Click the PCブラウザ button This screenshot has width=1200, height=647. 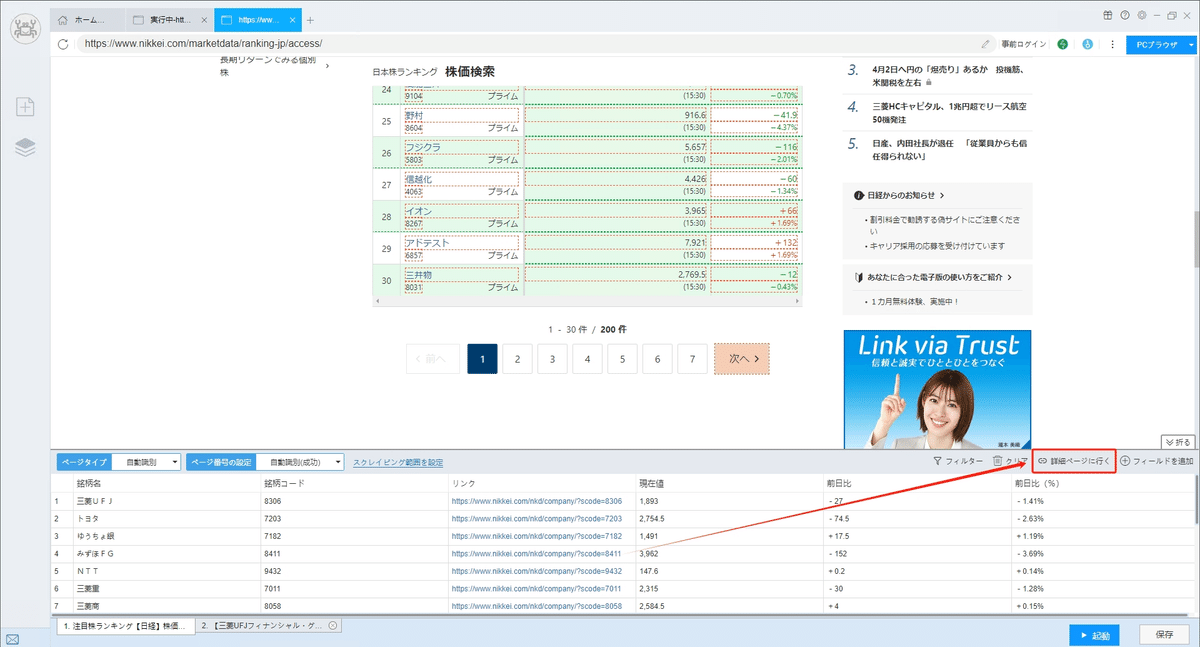coord(1155,44)
